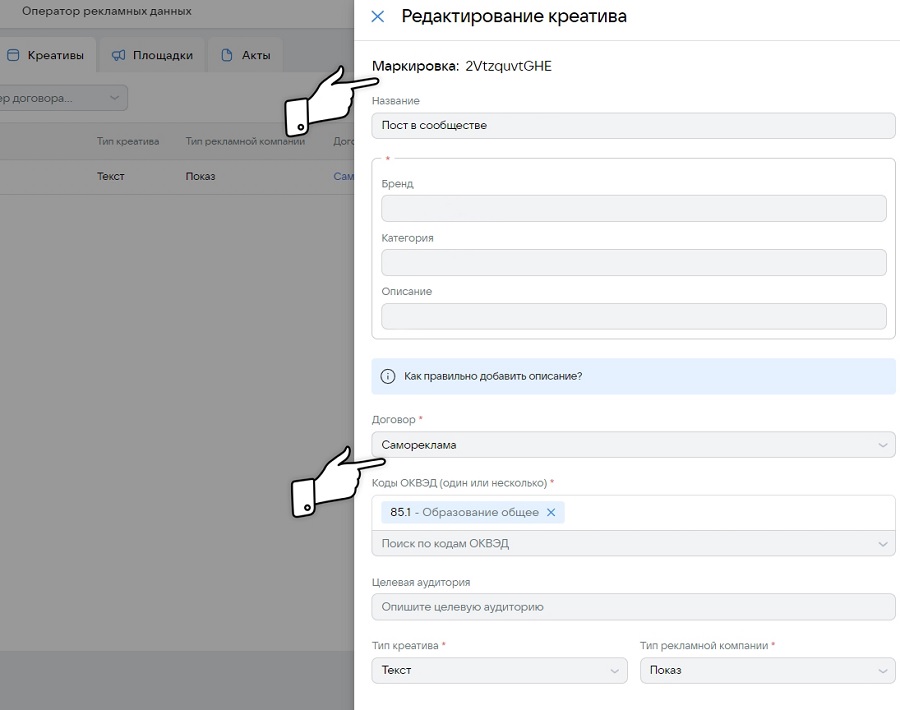Image resolution: width=900 pixels, height=710 pixels.
Task: Expand the Договор dropdown with Самореклама
Action: point(882,445)
